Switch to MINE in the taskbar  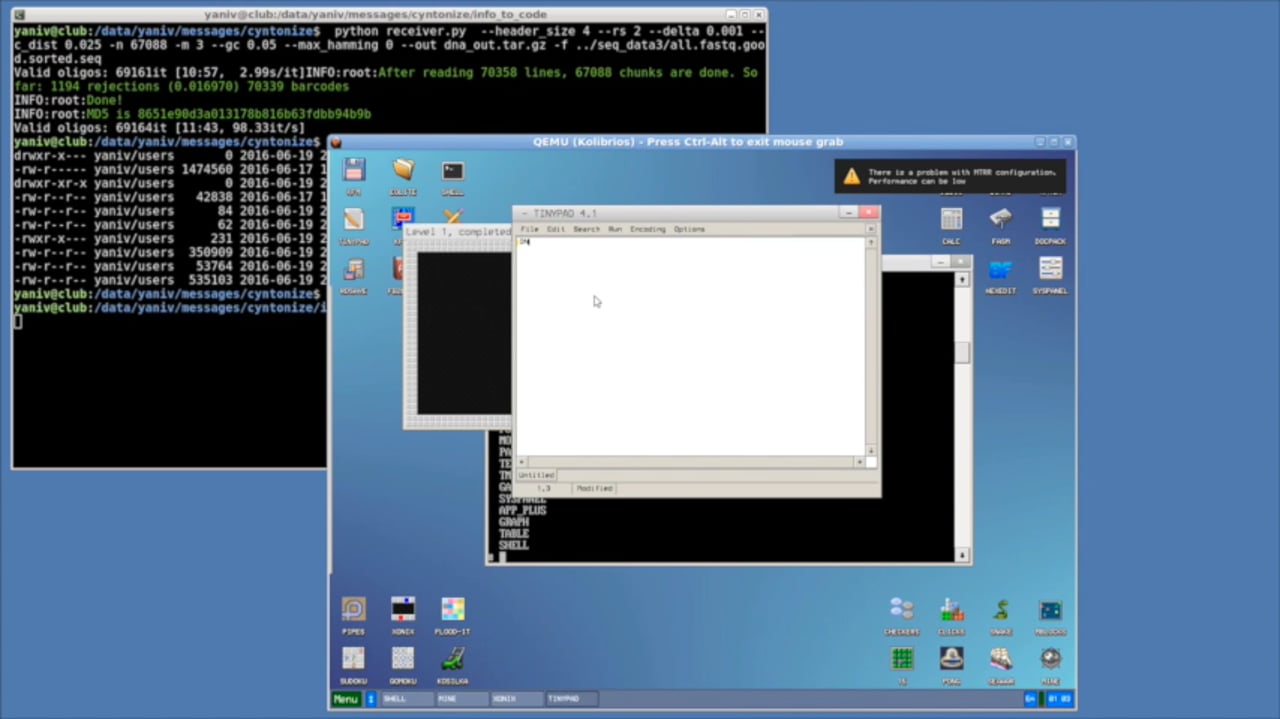(462, 699)
